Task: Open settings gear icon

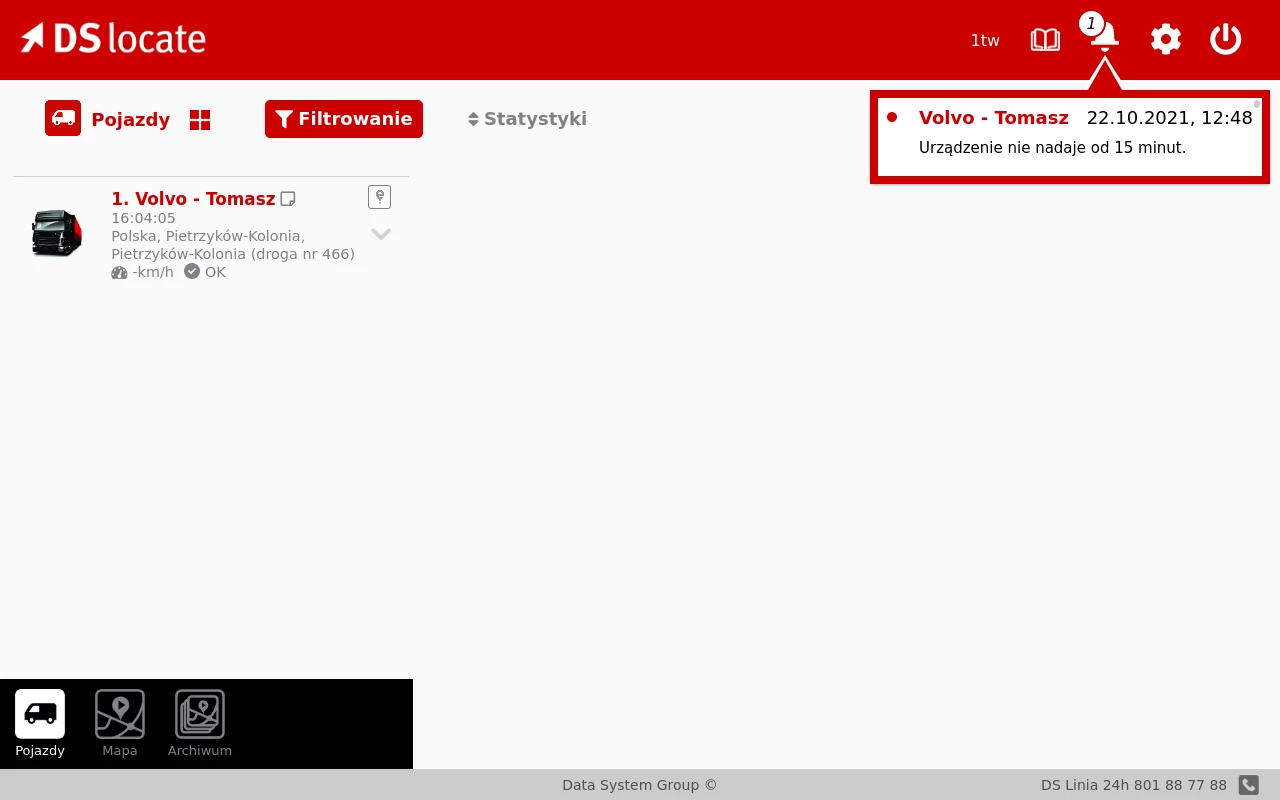Action: point(1165,40)
